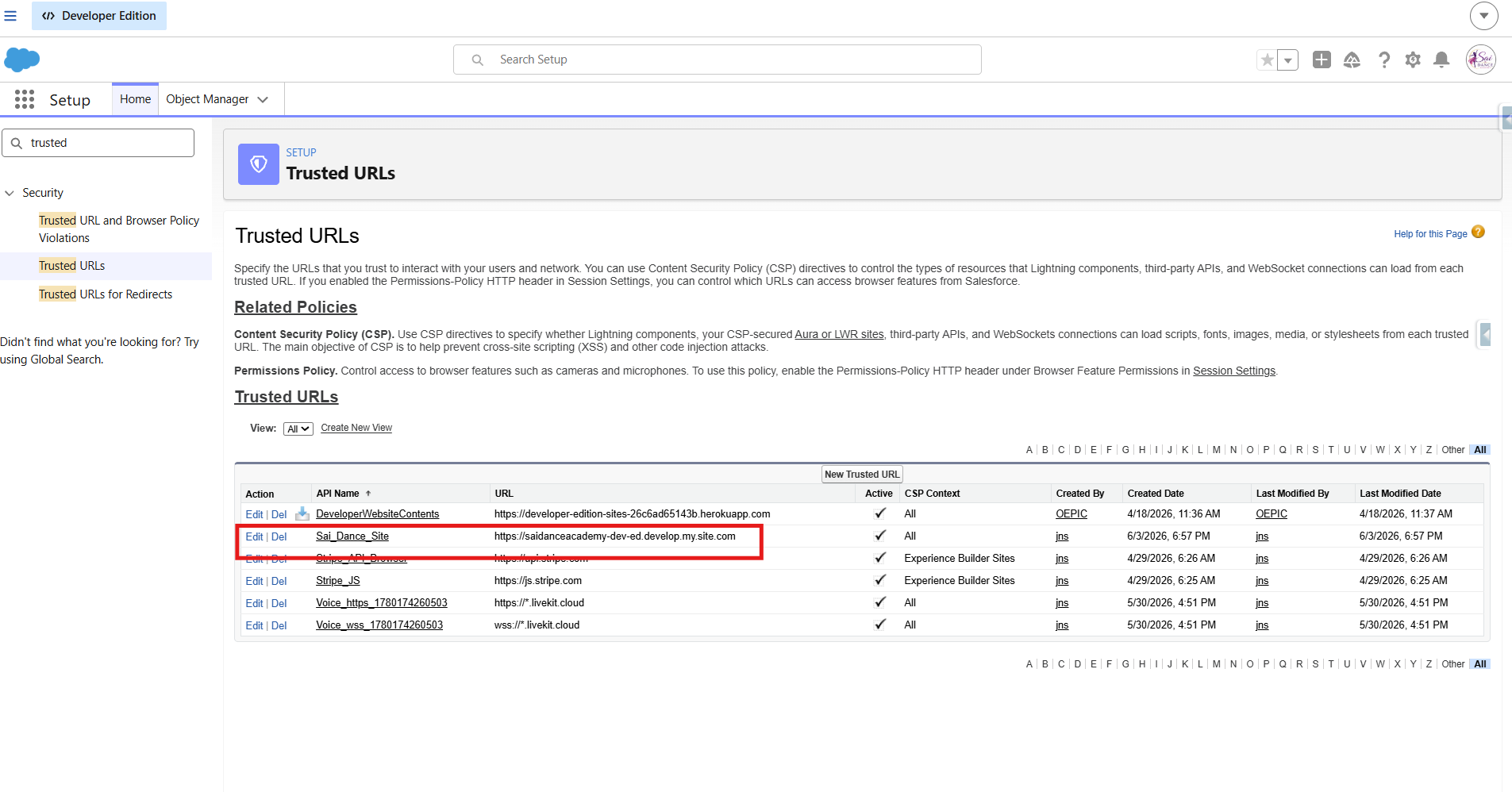Click the Trailhead guidance icon
This screenshot has height=792, width=1512.
pyautogui.click(x=1352, y=60)
